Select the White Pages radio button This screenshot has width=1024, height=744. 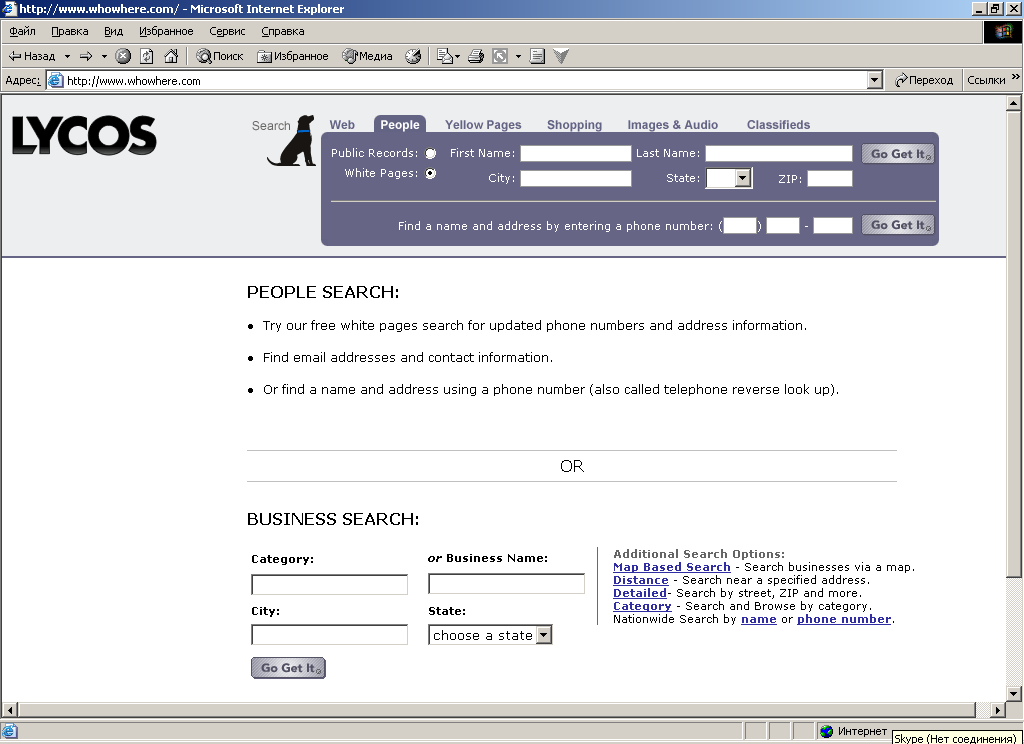click(430, 174)
